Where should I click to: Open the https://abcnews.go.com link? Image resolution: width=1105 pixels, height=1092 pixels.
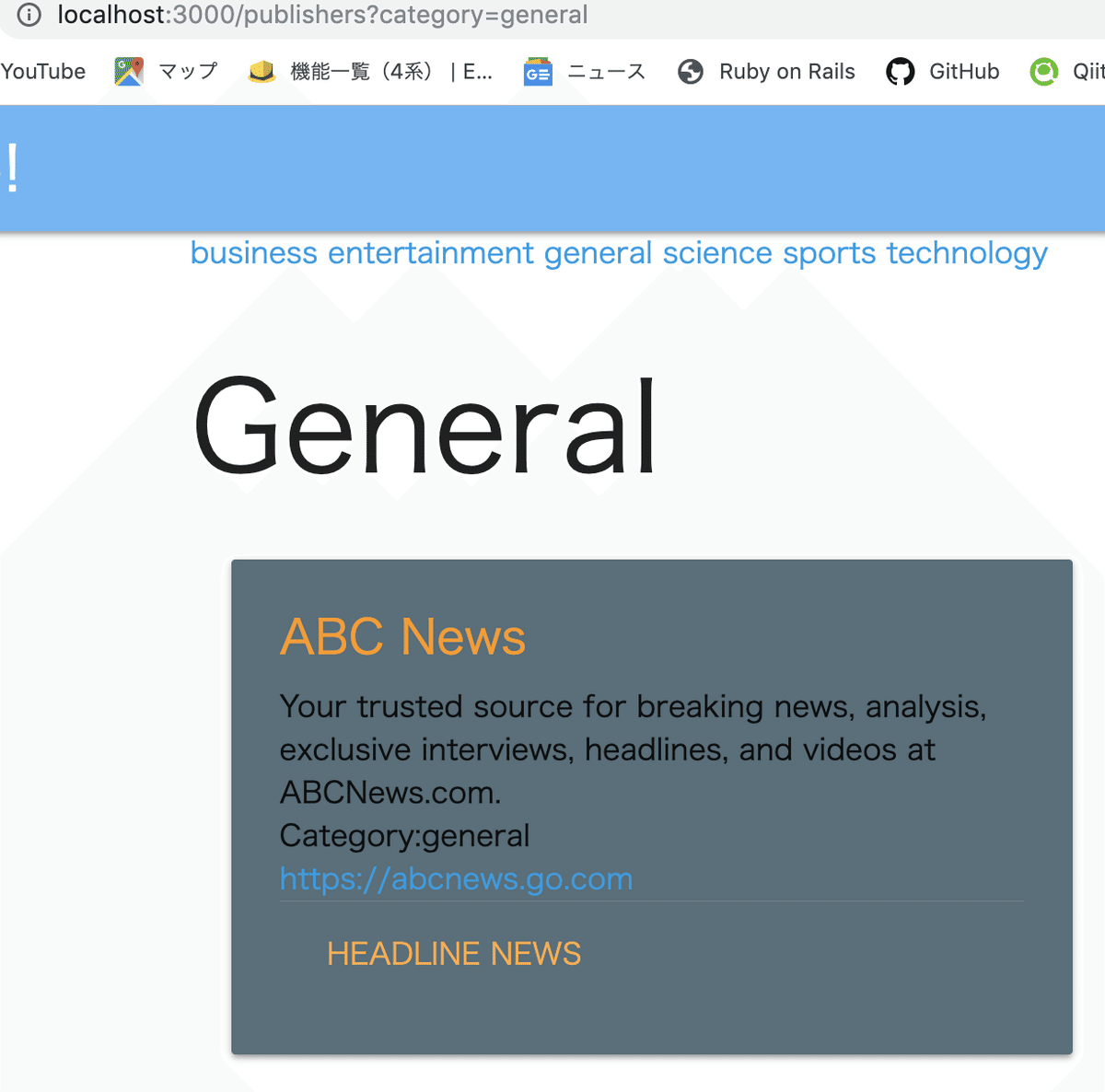pyautogui.click(x=457, y=879)
